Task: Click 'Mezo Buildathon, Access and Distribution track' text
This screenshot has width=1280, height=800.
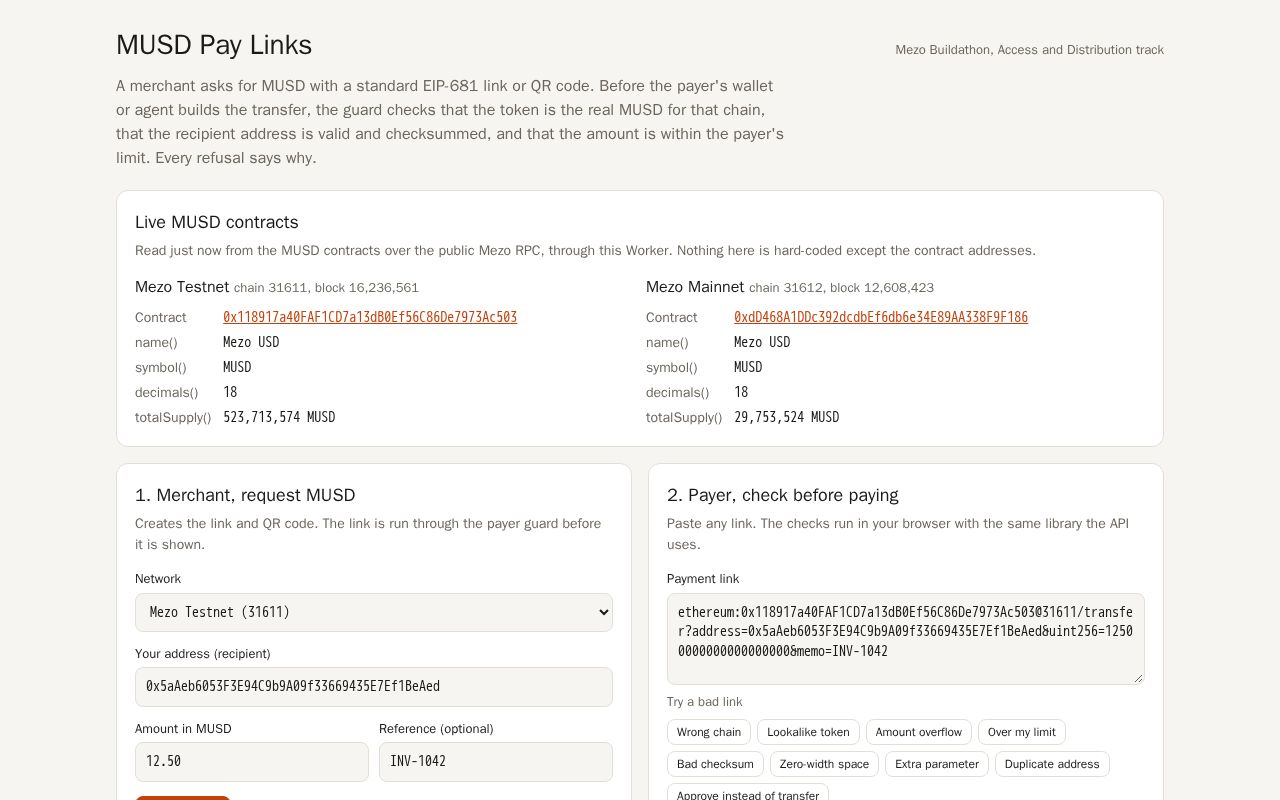Action: coord(1029,50)
